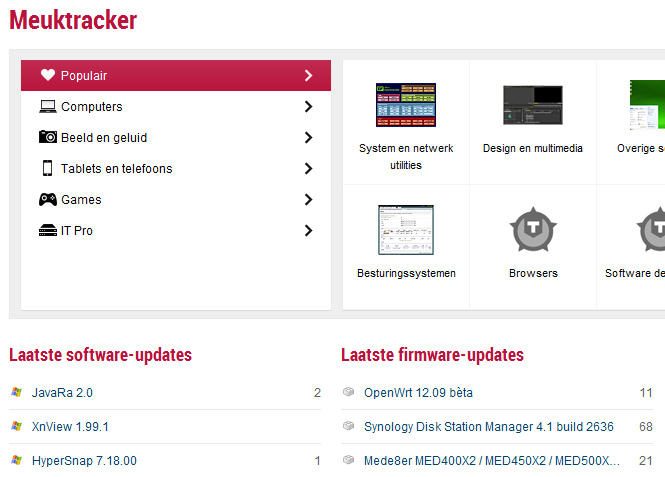Select Beeld en geluid menu item

point(176,137)
